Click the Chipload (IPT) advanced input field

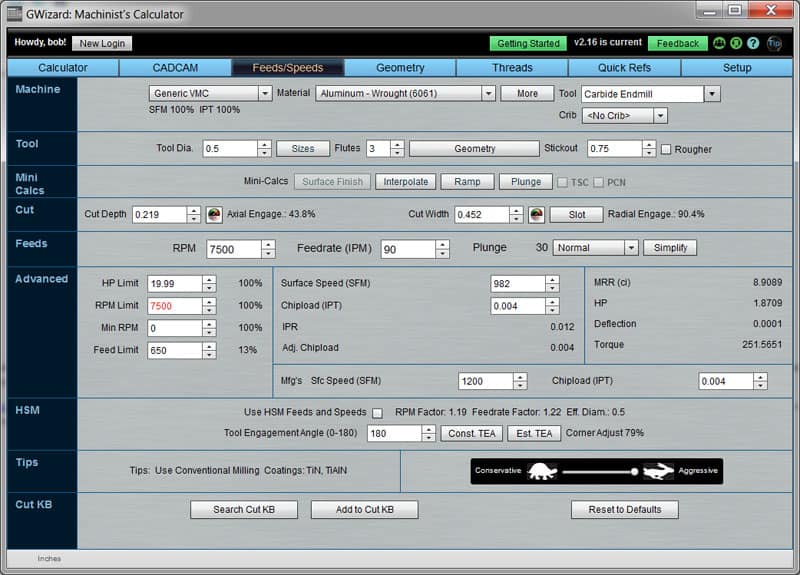518,306
